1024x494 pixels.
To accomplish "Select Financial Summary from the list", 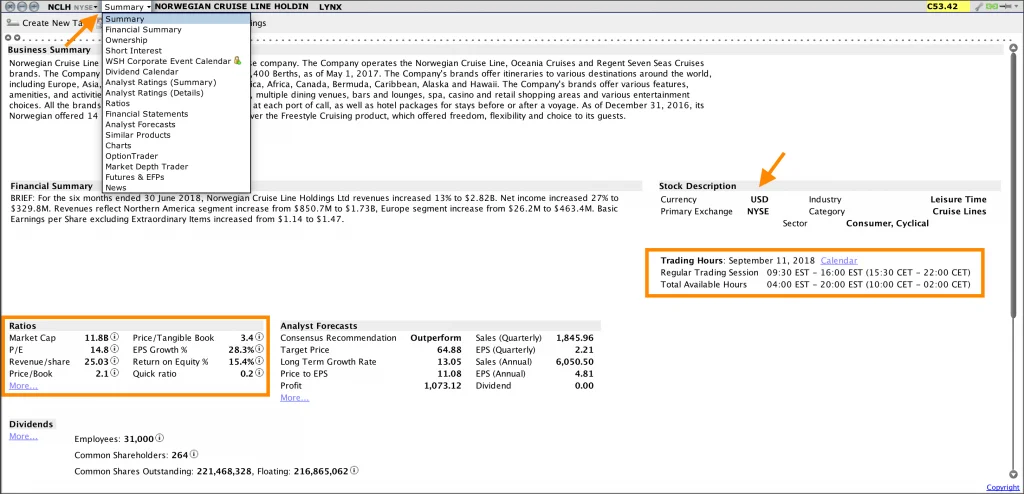I will pos(176,29).
